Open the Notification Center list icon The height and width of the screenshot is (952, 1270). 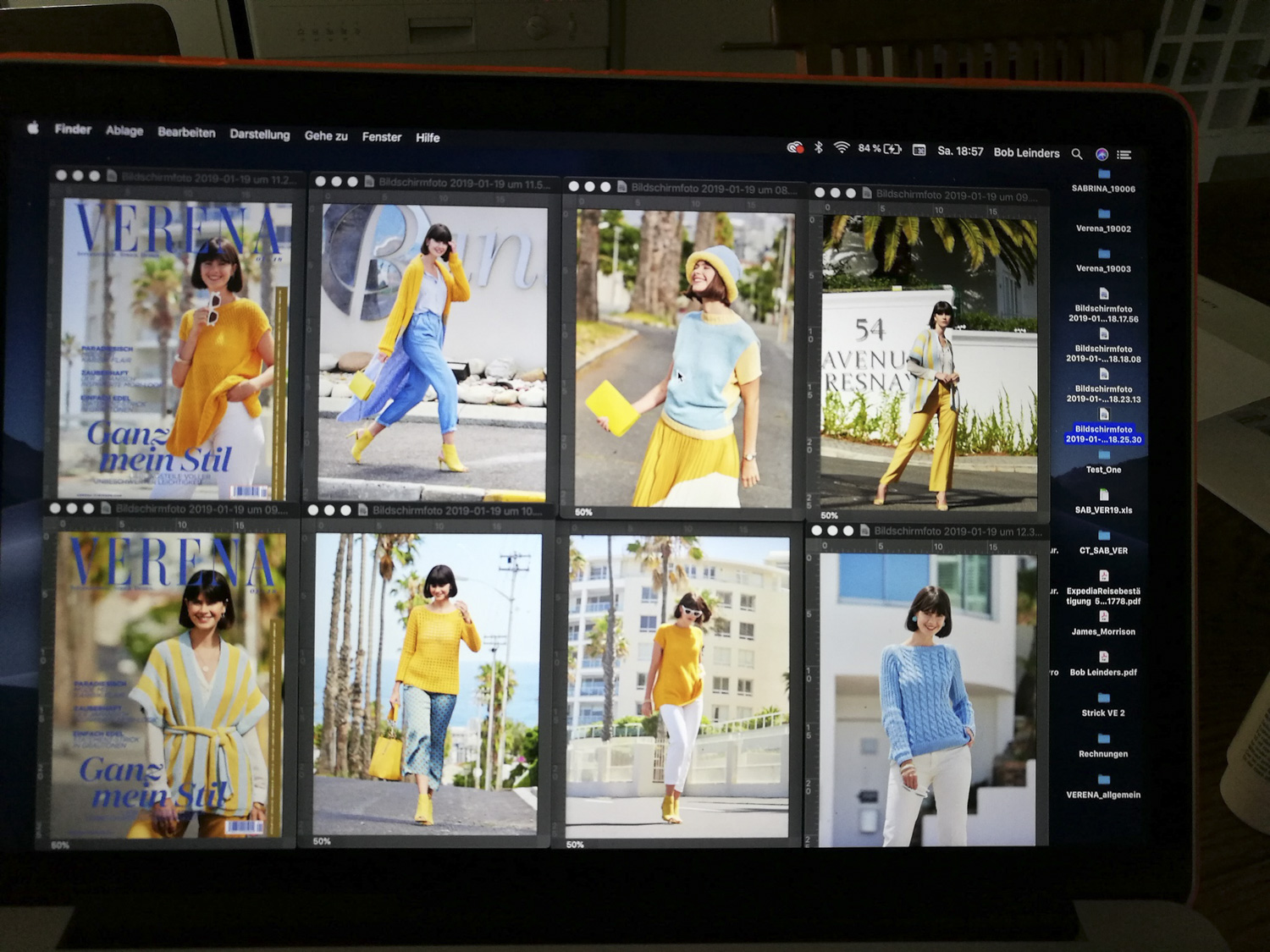(1124, 155)
